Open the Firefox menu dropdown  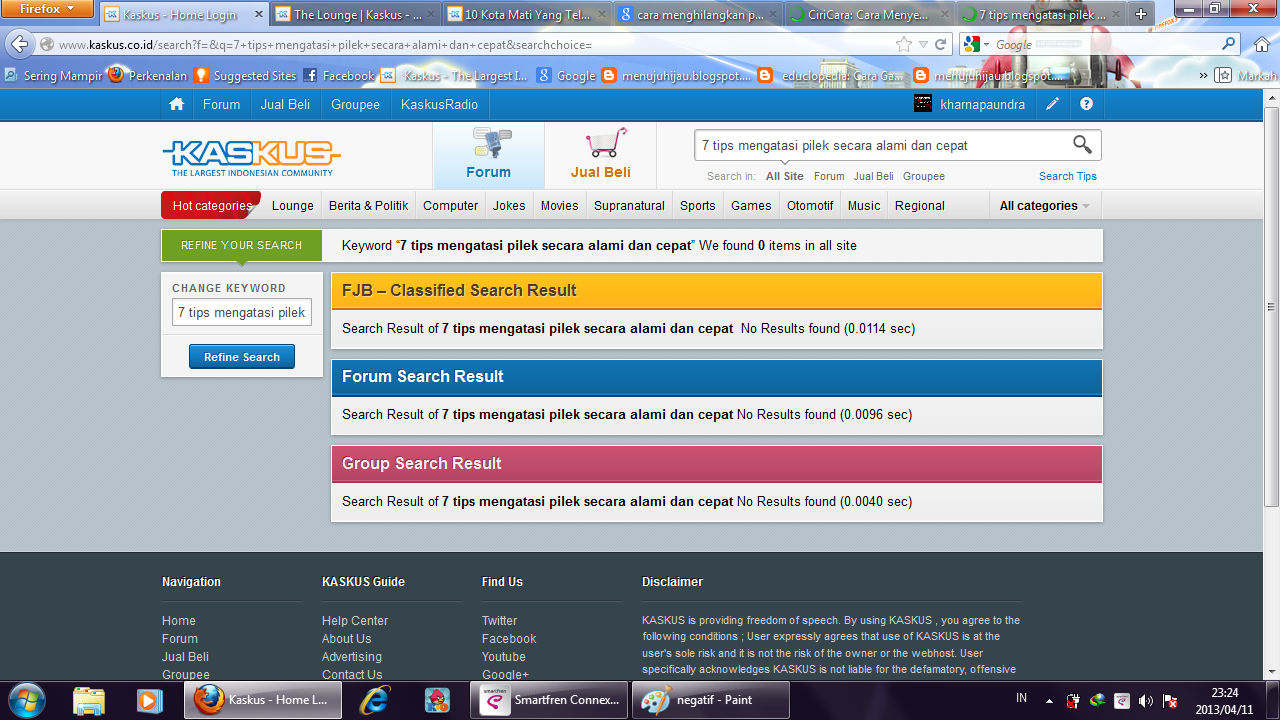(x=47, y=8)
